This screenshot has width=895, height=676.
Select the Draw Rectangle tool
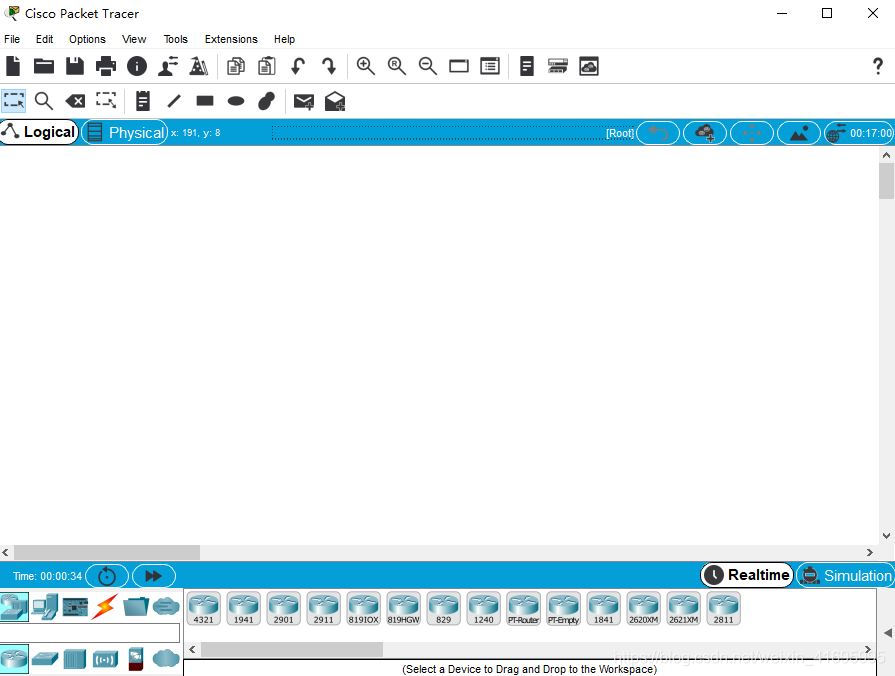[x=205, y=101]
